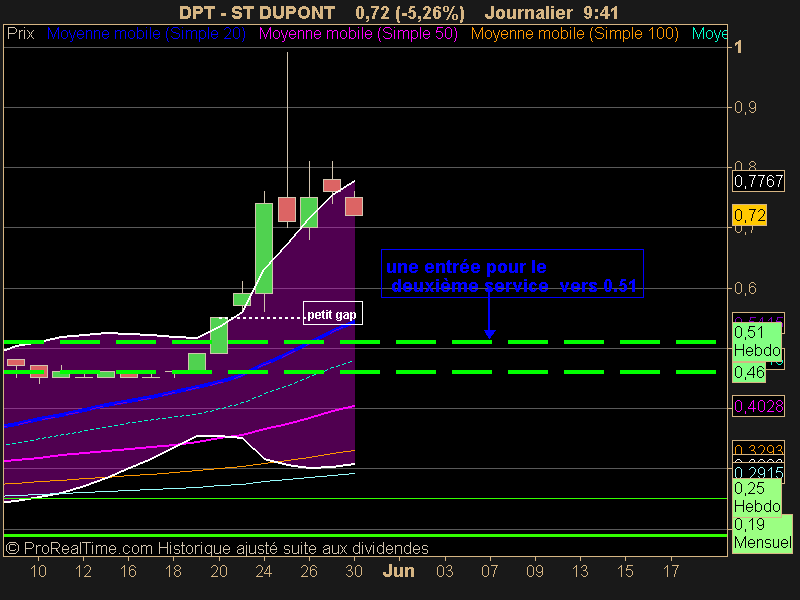Select the green dashed 0,46 horizontal line
The image size is (800, 600).
[x=360, y=372]
